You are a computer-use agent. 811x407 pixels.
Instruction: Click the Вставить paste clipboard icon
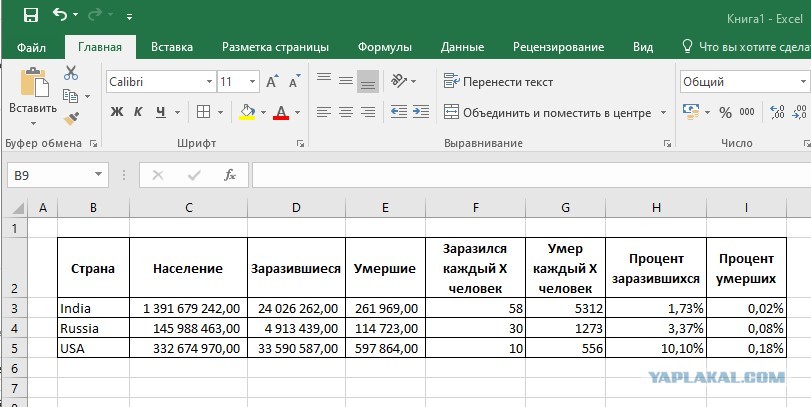coord(34,82)
